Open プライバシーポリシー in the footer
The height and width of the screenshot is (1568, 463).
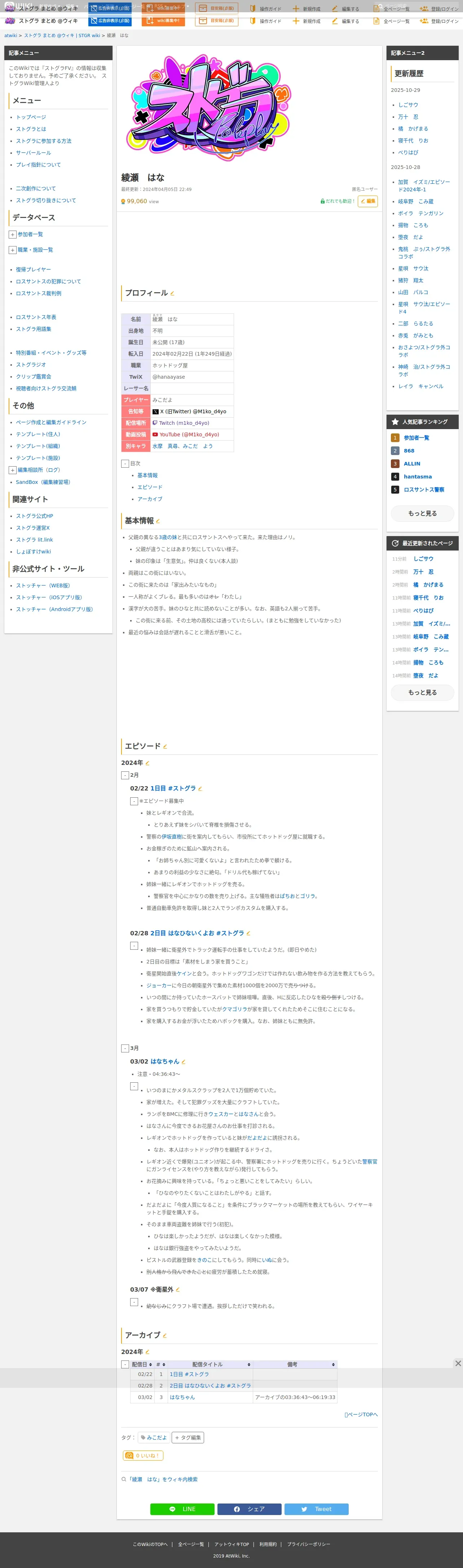coord(309,1544)
